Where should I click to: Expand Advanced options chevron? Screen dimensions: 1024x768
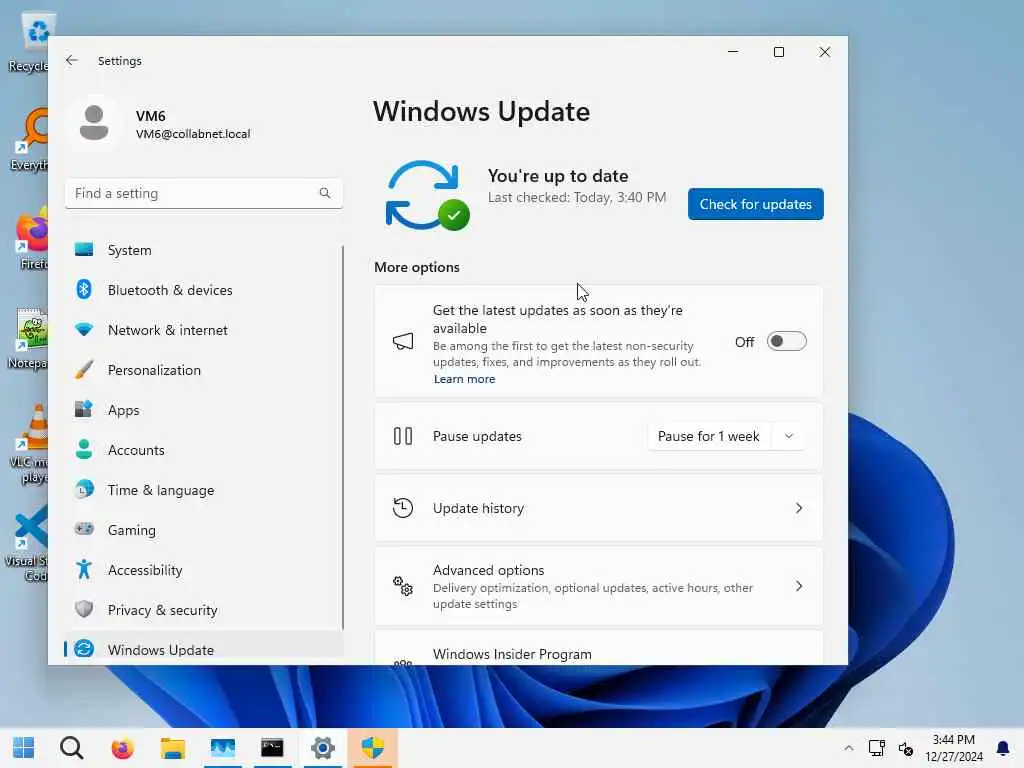[799, 586]
